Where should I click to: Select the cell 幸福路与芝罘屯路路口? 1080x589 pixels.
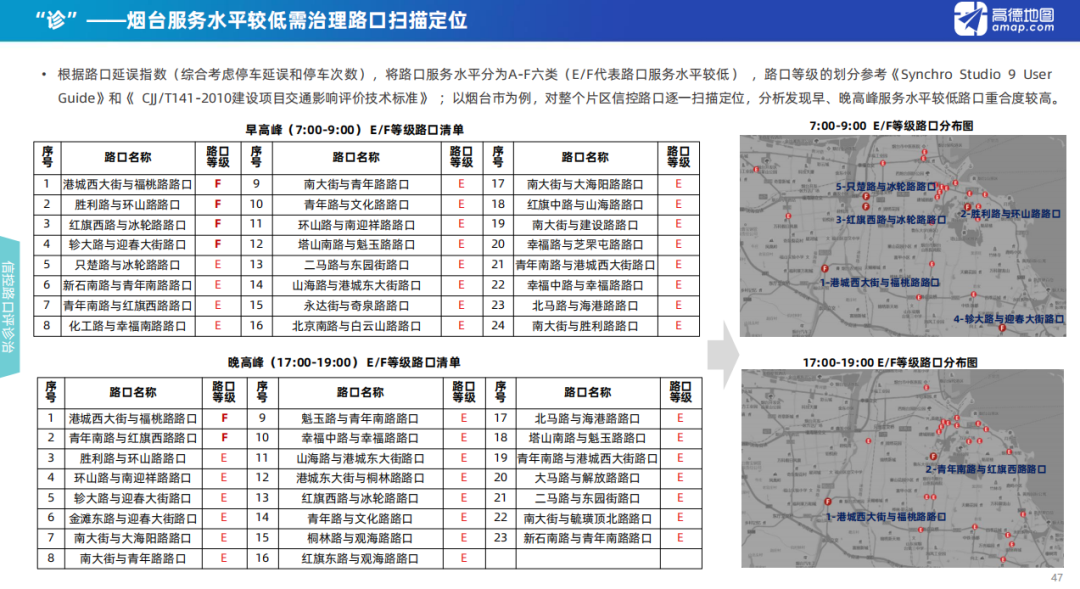pyautogui.click(x=585, y=245)
